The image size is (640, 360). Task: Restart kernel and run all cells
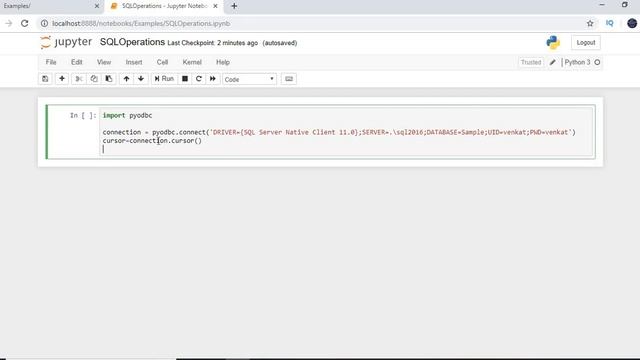pyautogui.click(x=213, y=79)
